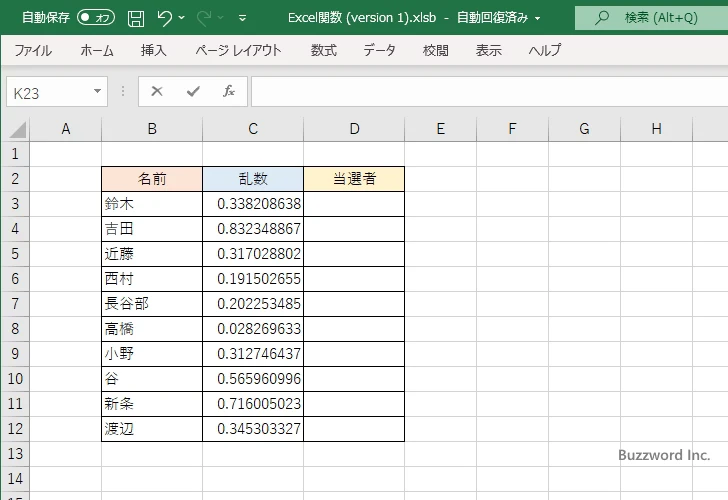The image size is (728, 500).
Task: Open the 表示 tab
Action: click(488, 50)
